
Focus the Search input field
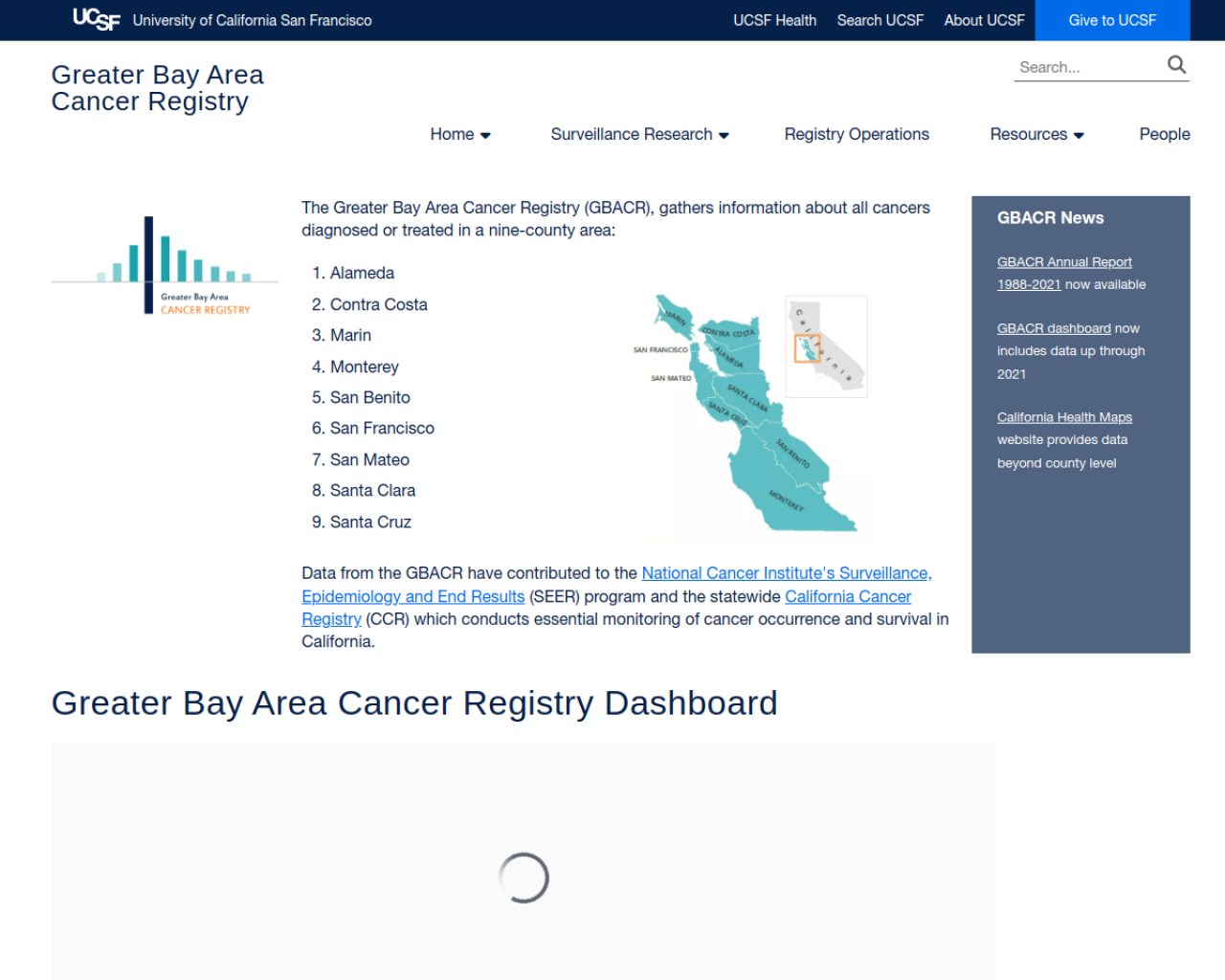[1089, 67]
